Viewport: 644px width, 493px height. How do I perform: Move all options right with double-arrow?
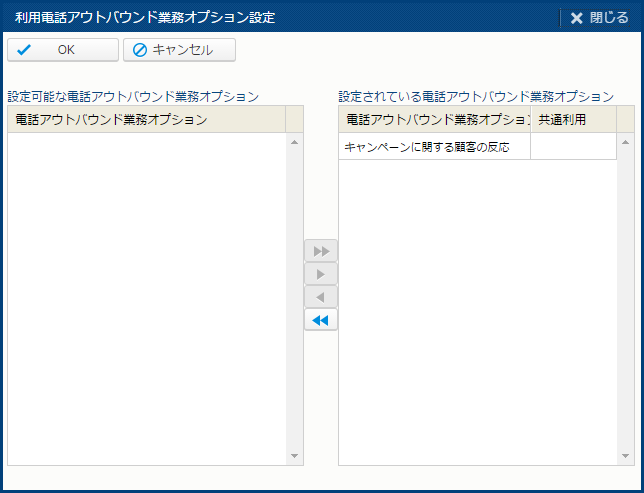(x=321, y=250)
